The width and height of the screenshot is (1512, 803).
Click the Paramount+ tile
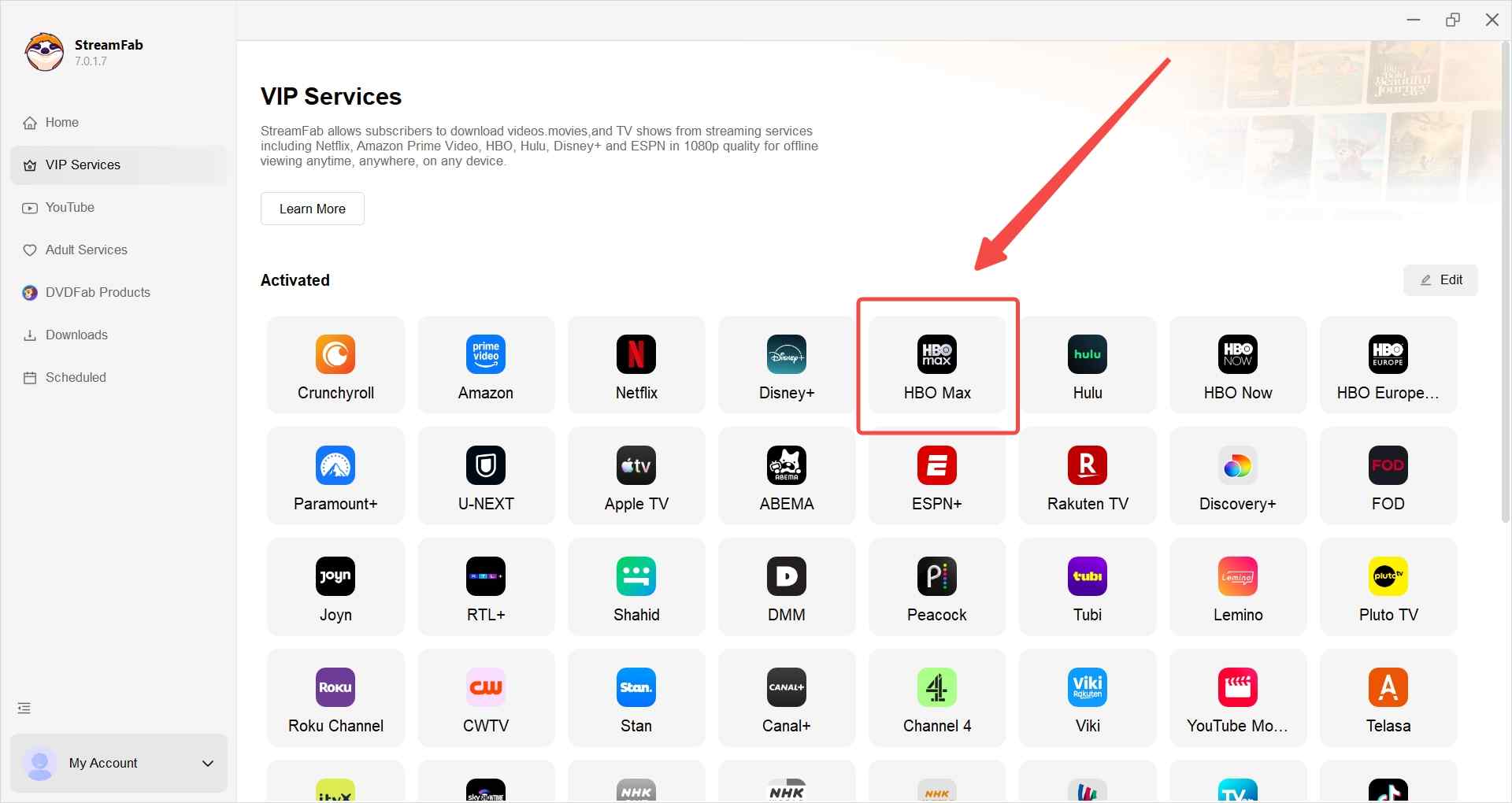click(335, 476)
